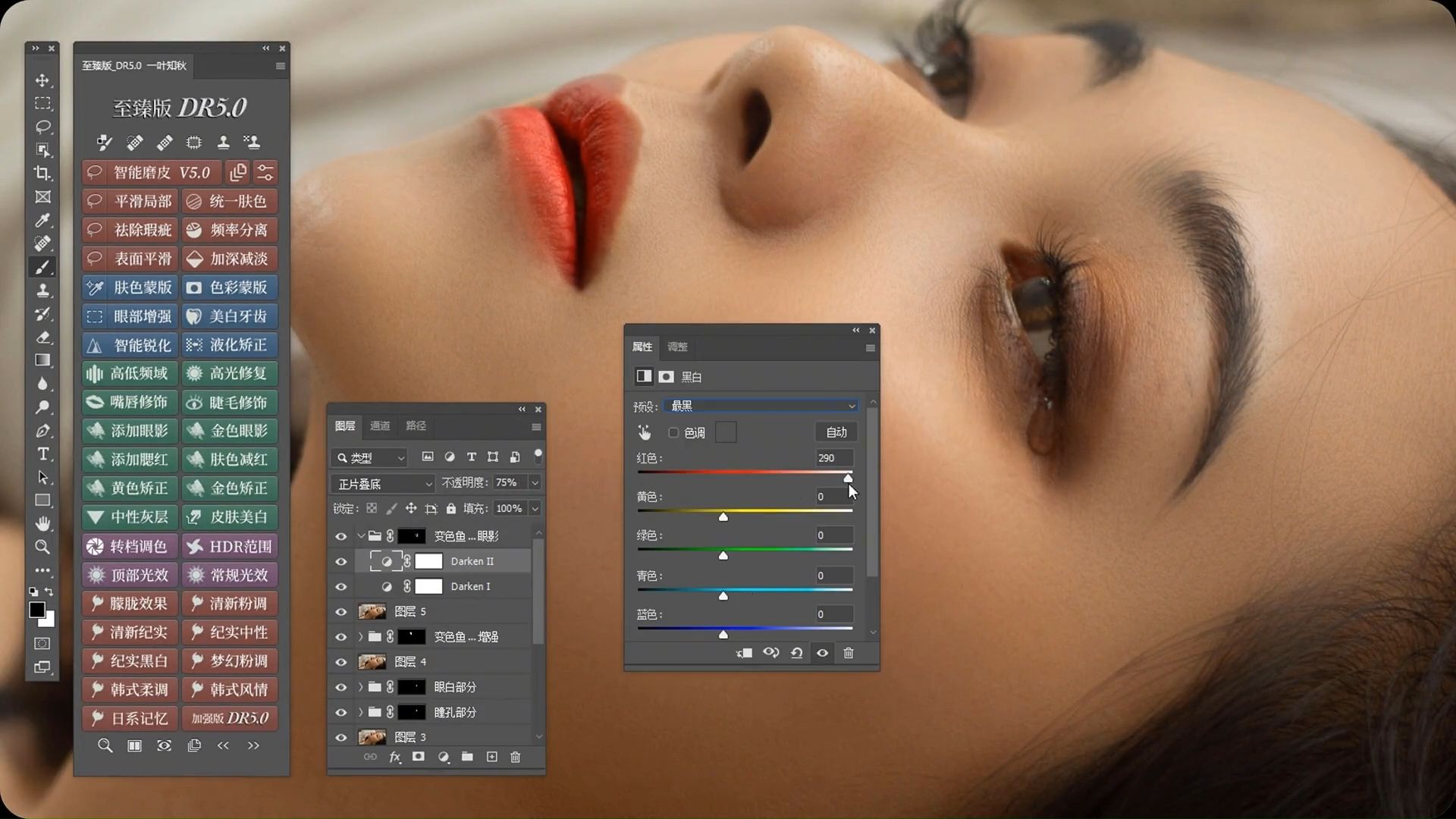Viewport: 1456px width, 819px height.
Task: Select the Hand tool
Action: point(42,523)
